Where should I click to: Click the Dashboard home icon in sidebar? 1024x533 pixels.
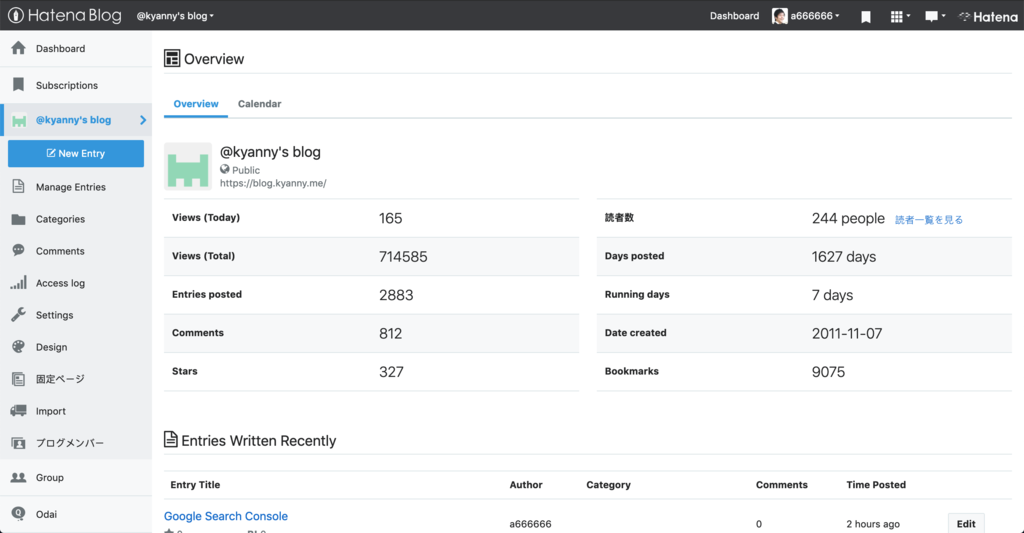[18, 48]
